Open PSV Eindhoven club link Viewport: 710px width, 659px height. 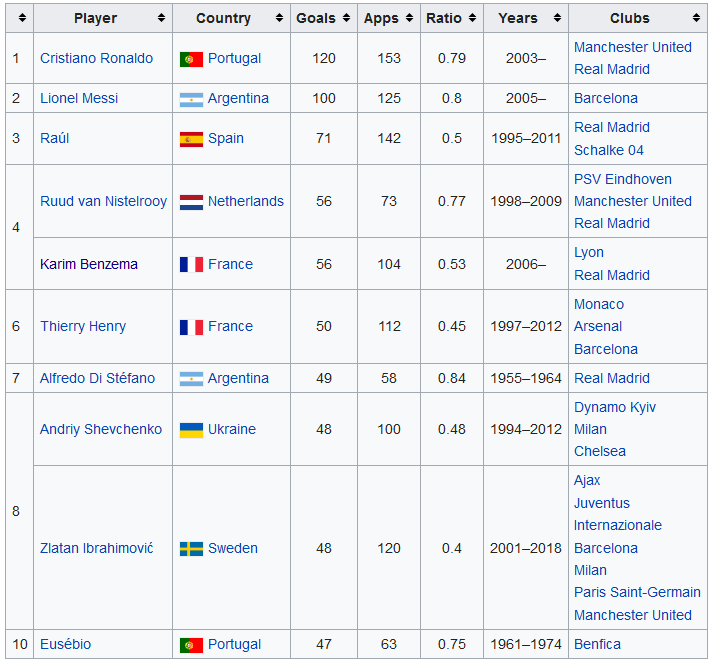pos(623,179)
